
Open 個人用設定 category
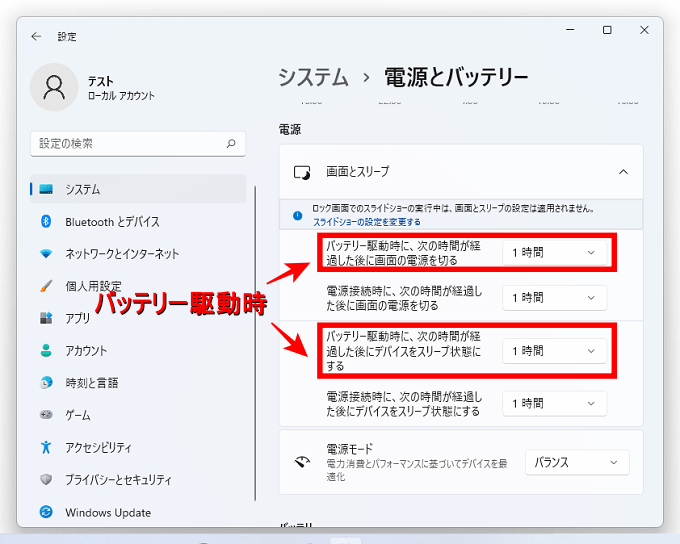tap(138, 286)
